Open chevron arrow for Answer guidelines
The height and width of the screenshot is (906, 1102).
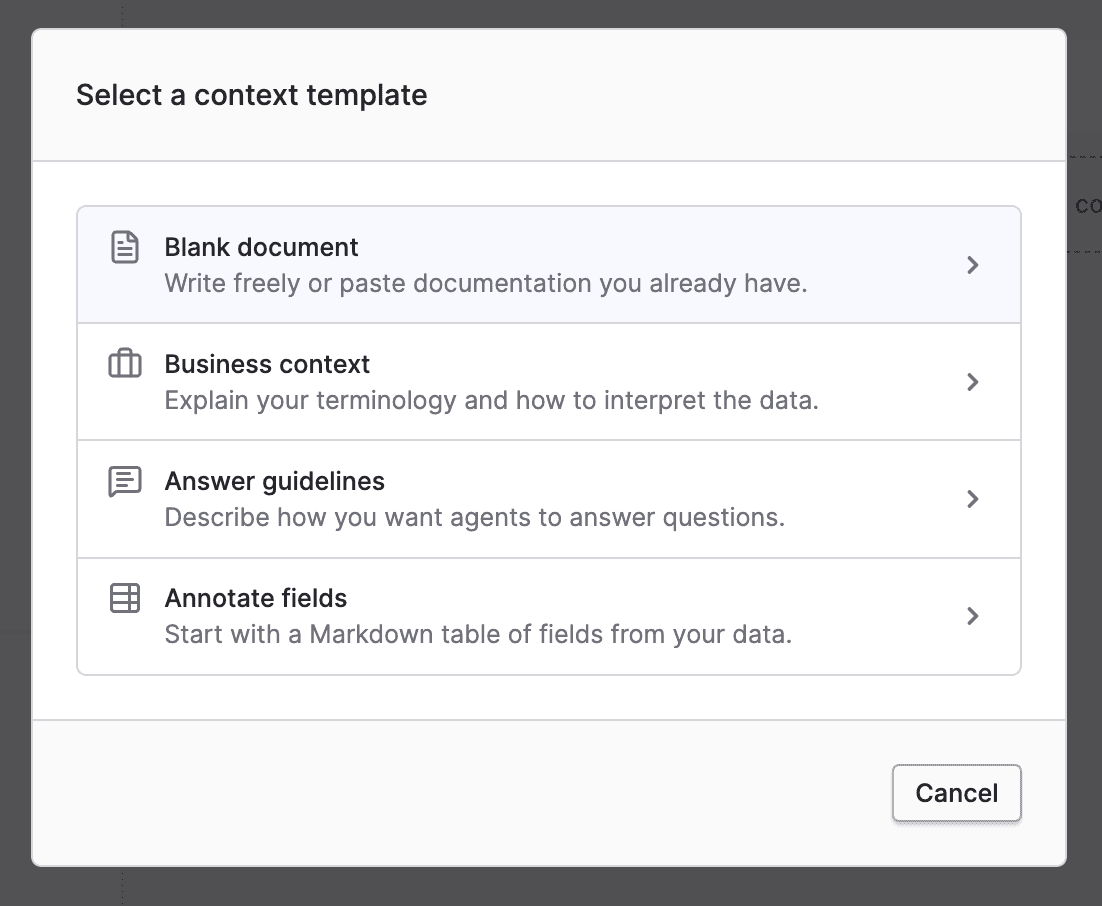tap(973, 499)
